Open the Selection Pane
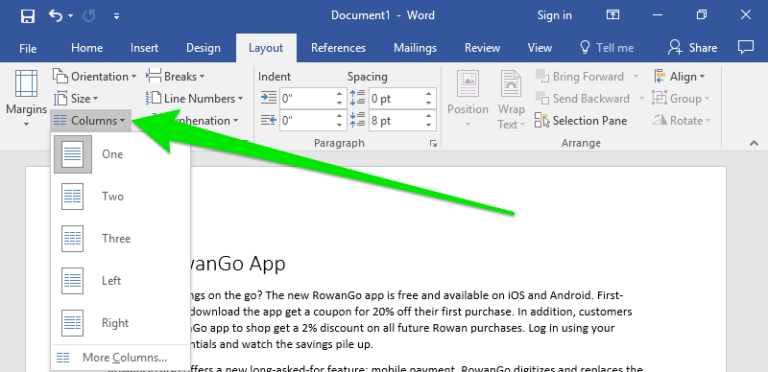Viewport: 768px width, 372px height. coord(581,120)
